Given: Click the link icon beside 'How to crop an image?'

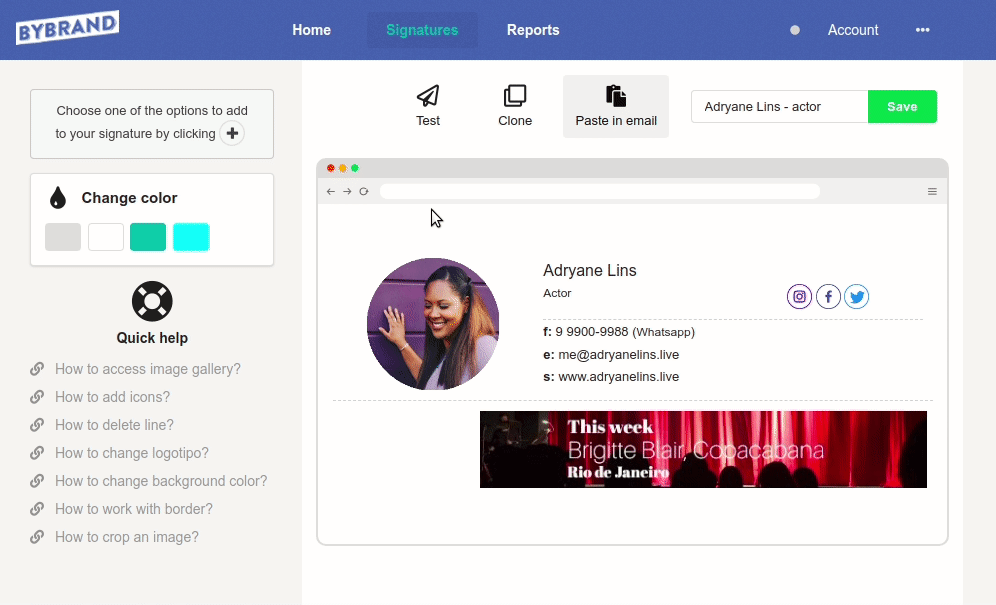Looking at the screenshot, I should pos(37,537).
